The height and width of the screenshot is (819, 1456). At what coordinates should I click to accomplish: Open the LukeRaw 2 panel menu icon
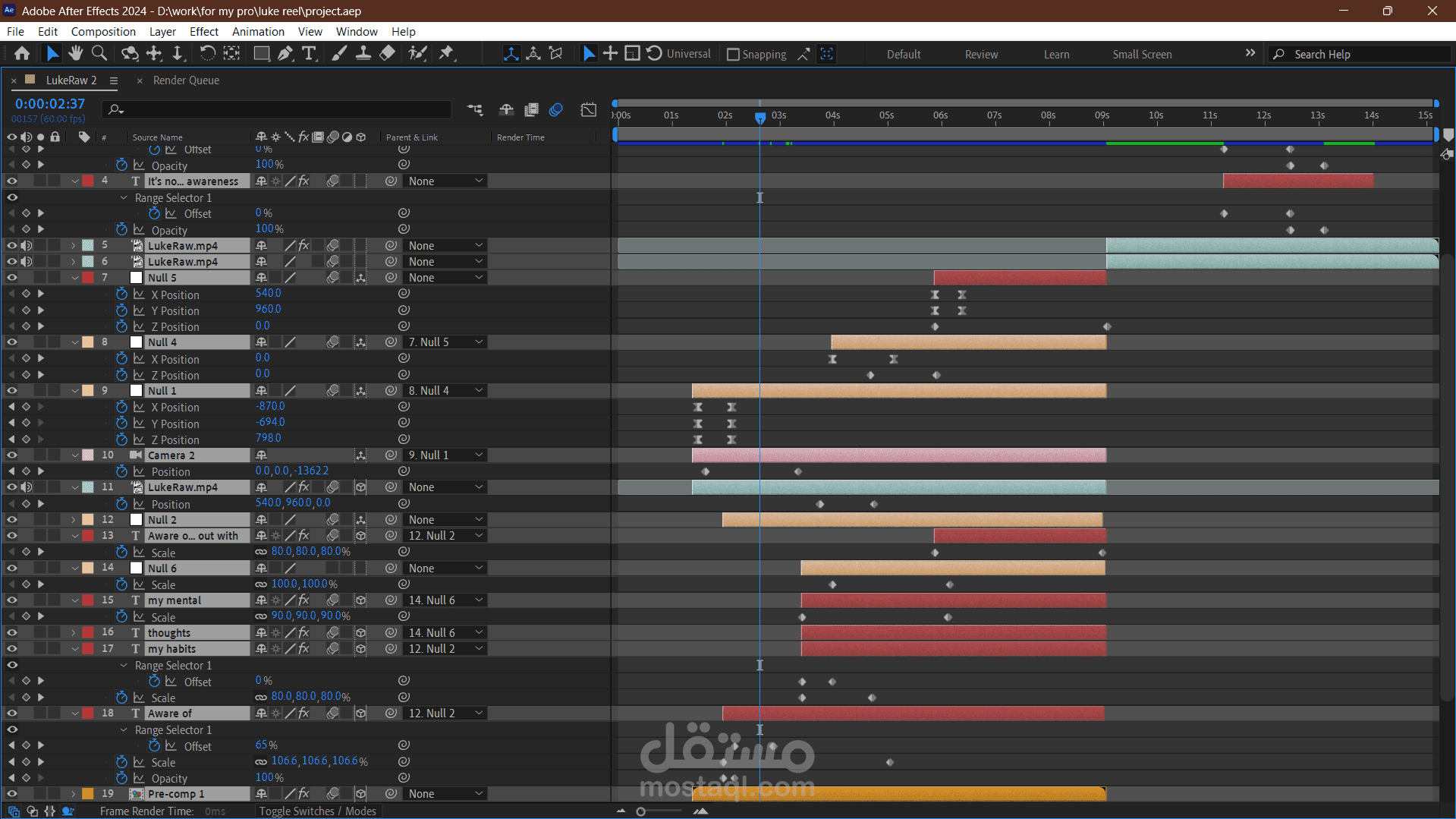114,80
